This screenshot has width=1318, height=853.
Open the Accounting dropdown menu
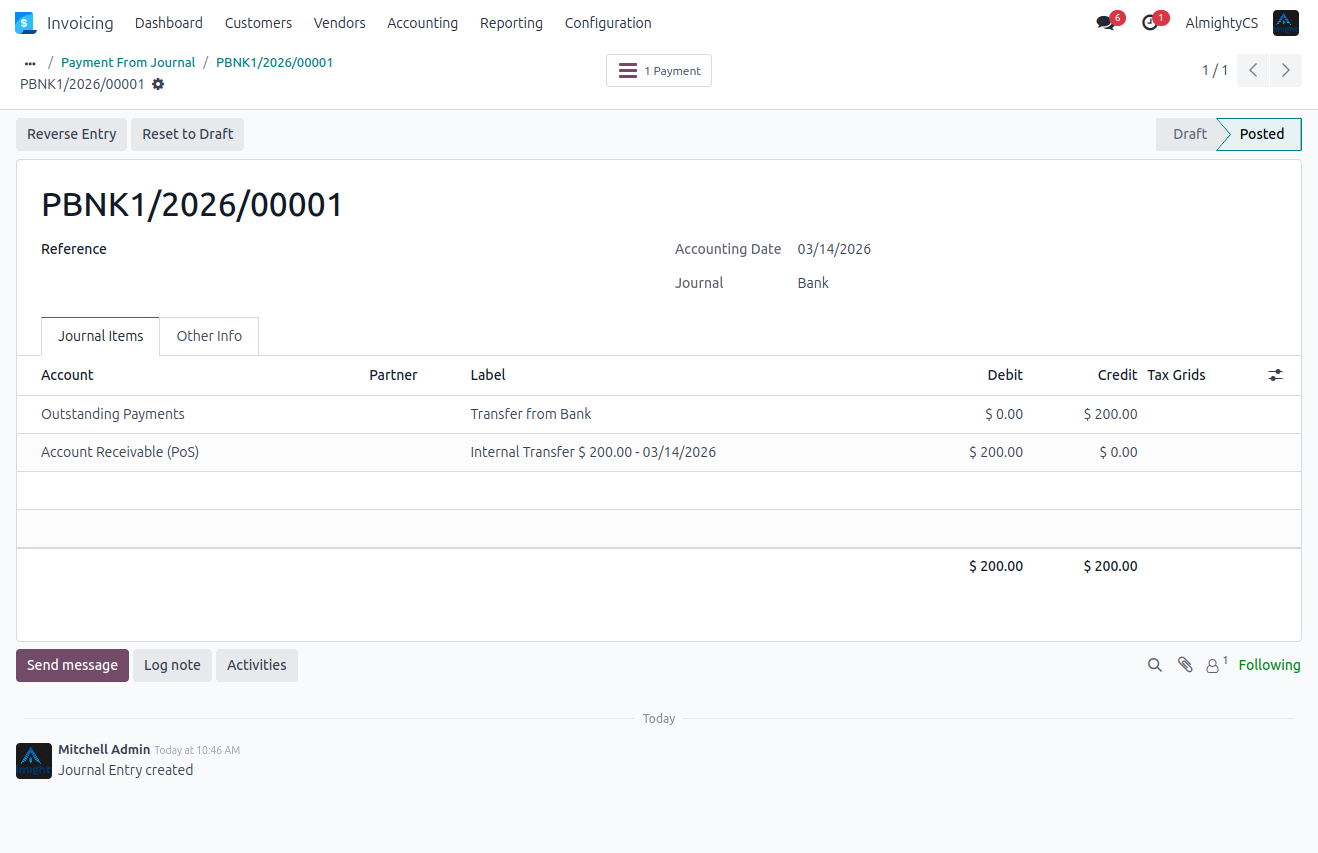coord(422,23)
